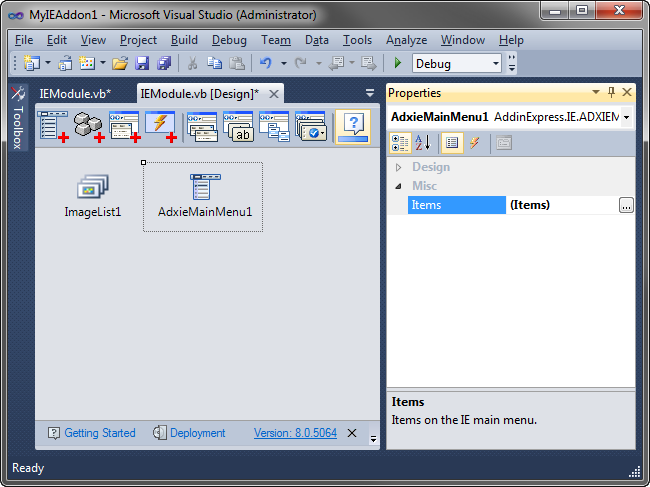Open the Getting Started link

click(x=99, y=433)
